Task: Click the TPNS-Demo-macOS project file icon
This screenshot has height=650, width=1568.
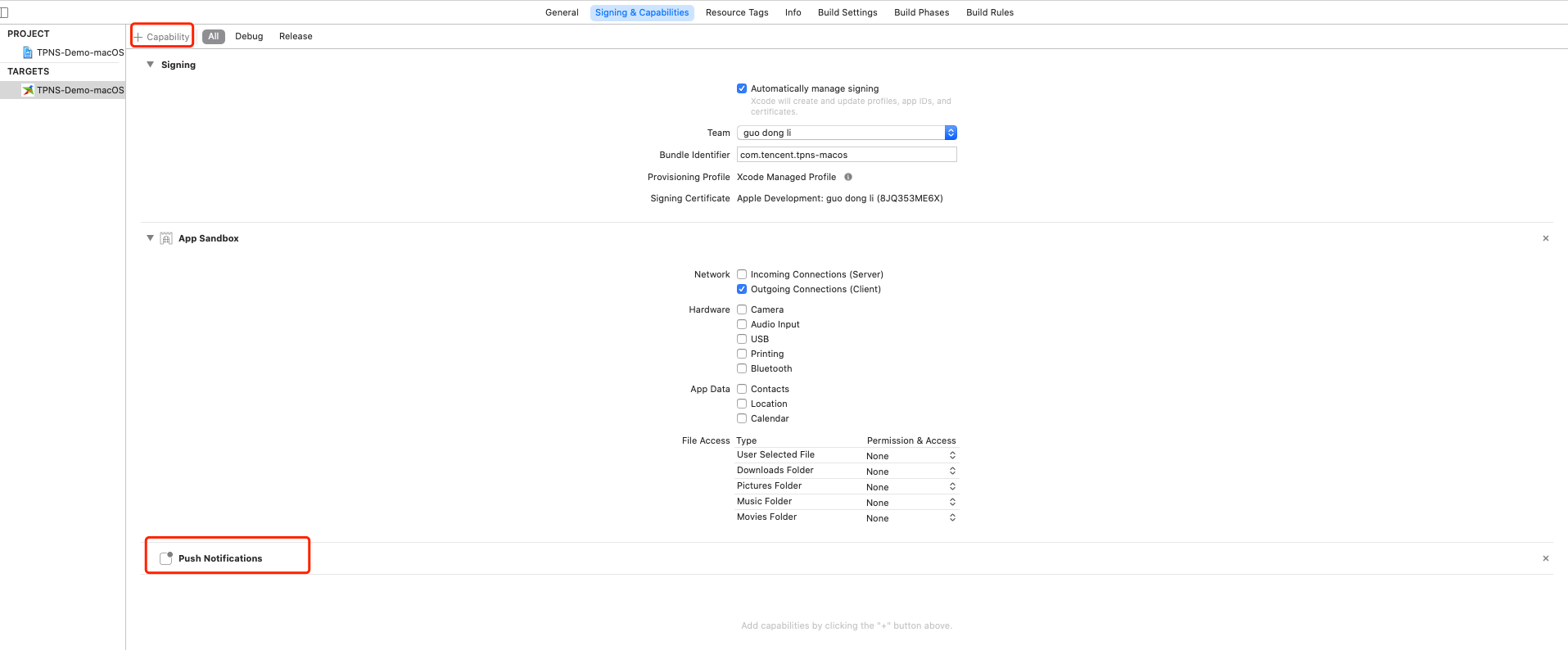Action: tap(28, 52)
